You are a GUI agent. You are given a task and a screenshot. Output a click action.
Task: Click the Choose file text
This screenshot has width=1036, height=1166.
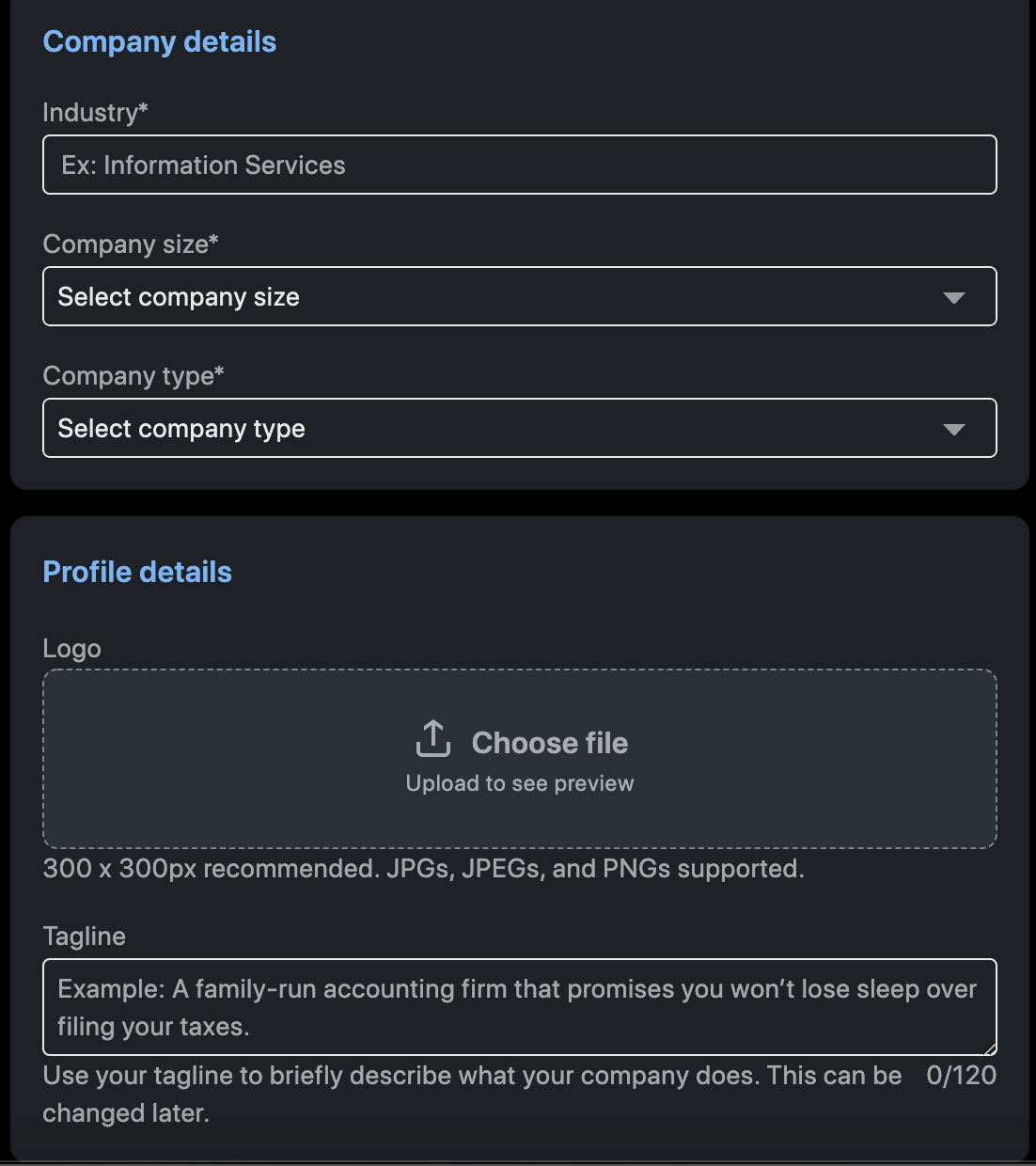550,743
